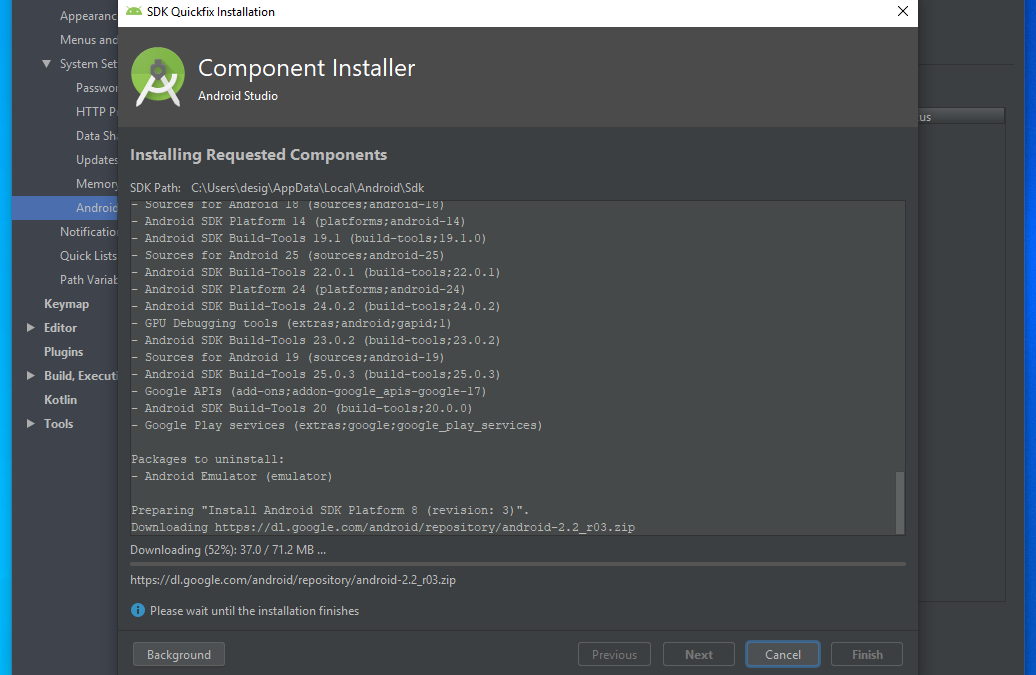Expand the Build, Execution settings node
1036x675 pixels.
coord(30,375)
